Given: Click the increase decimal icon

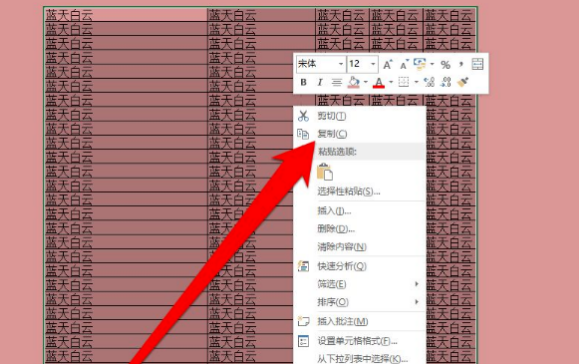Looking at the screenshot, I should tap(429, 82).
